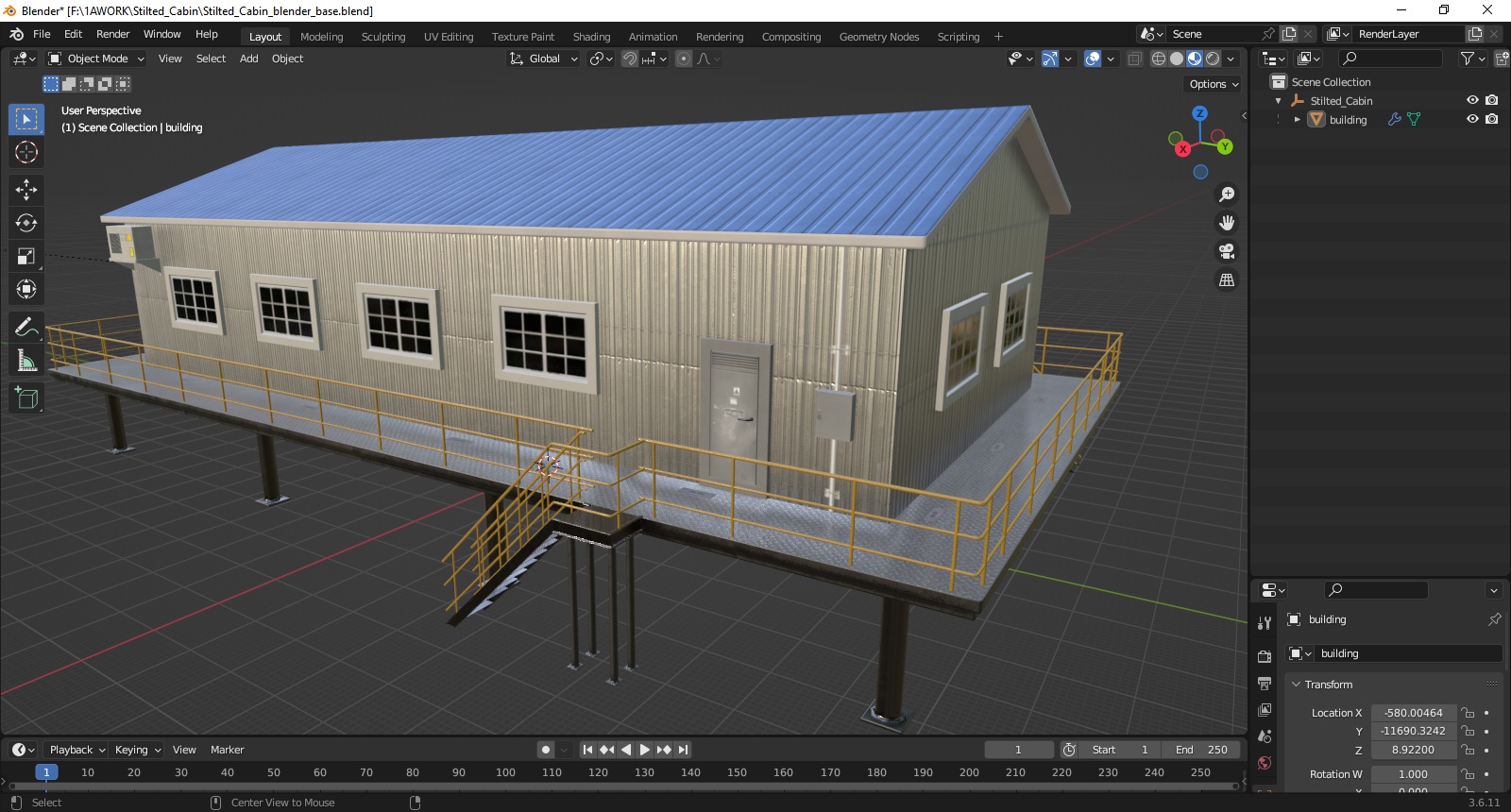Play the animation
This screenshot has width=1511, height=812.
645,750
